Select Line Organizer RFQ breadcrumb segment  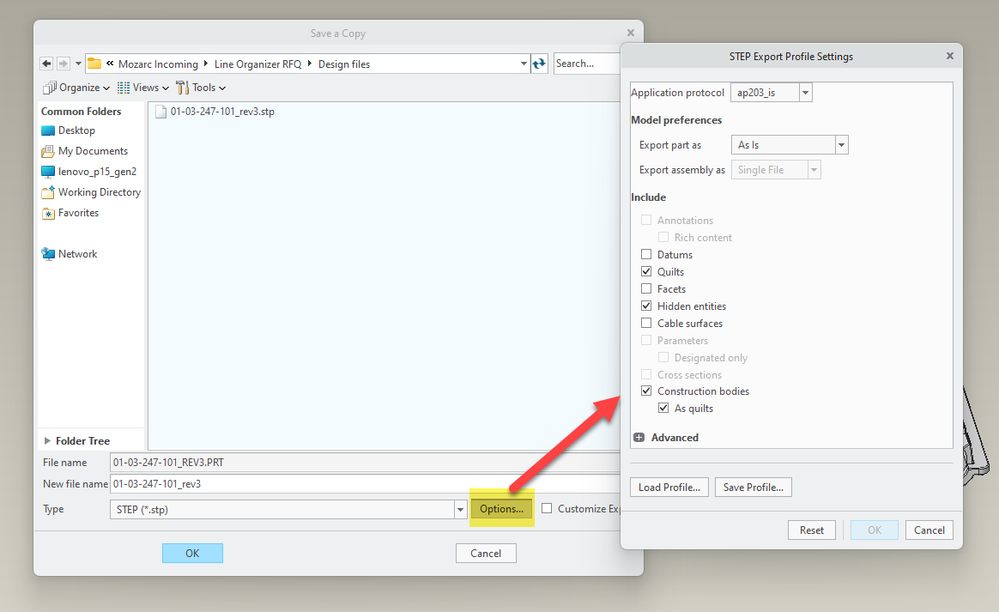[257, 64]
